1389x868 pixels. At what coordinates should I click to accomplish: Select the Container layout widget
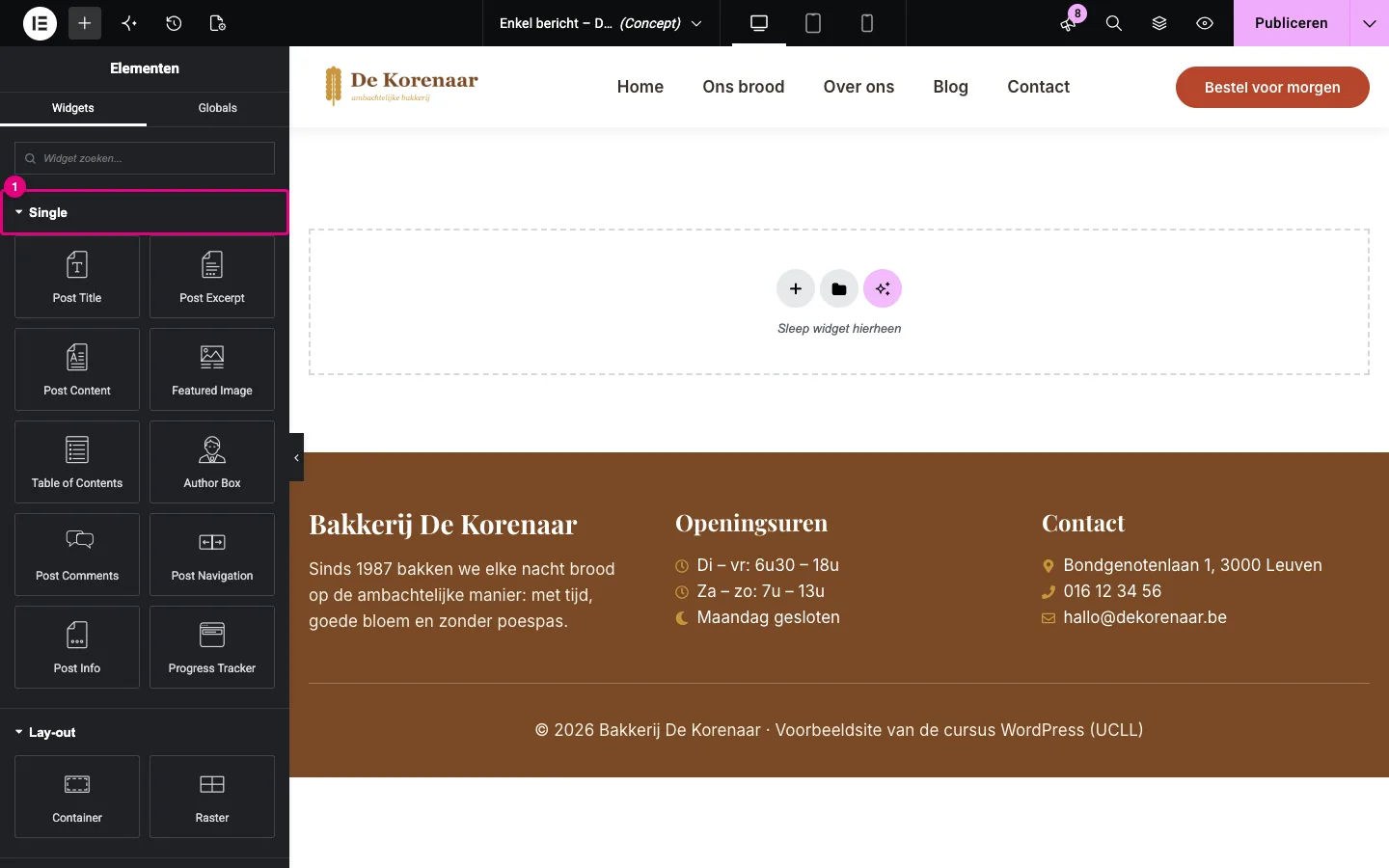[77, 797]
